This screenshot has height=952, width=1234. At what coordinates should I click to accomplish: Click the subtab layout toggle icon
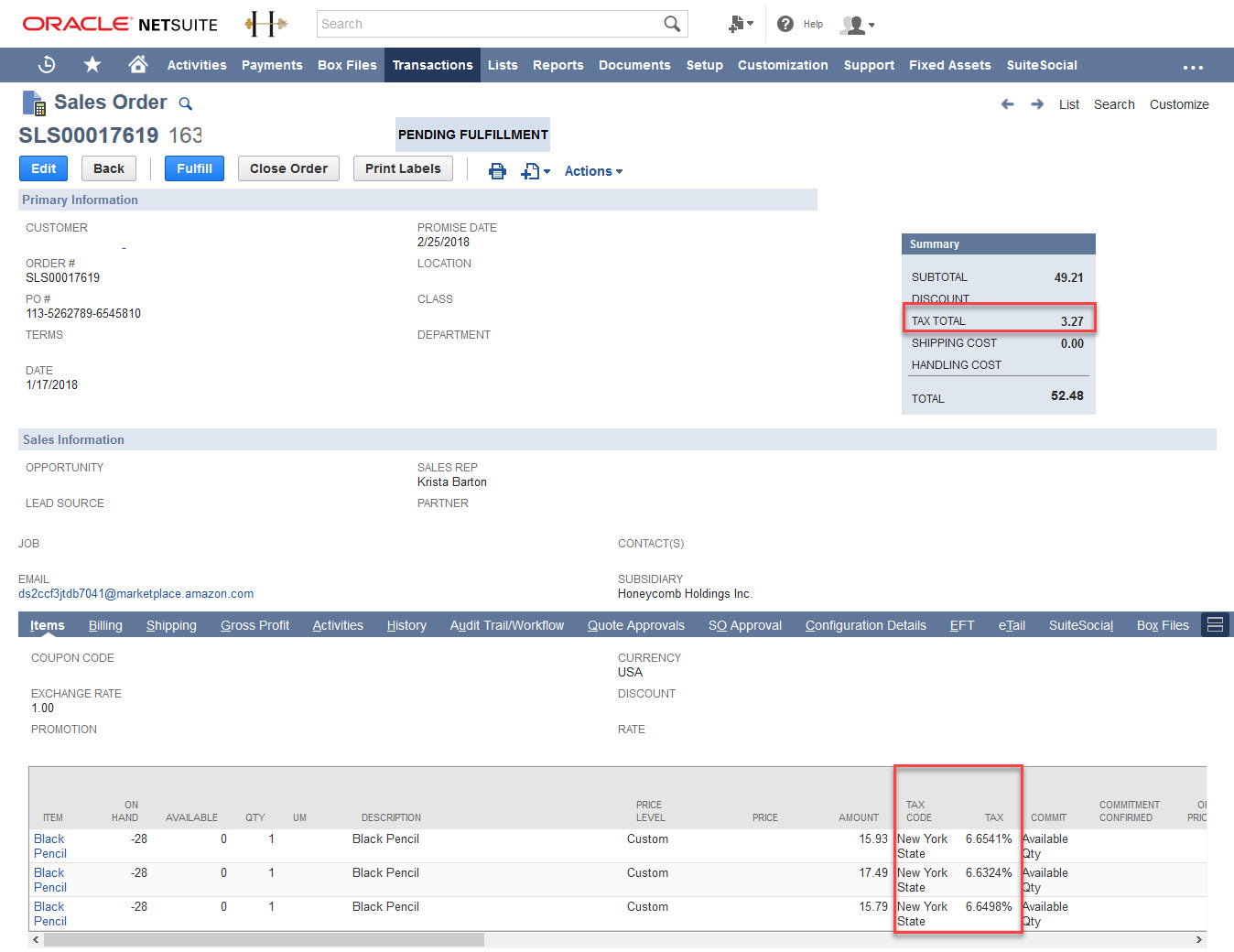[x=1216, y=624]
